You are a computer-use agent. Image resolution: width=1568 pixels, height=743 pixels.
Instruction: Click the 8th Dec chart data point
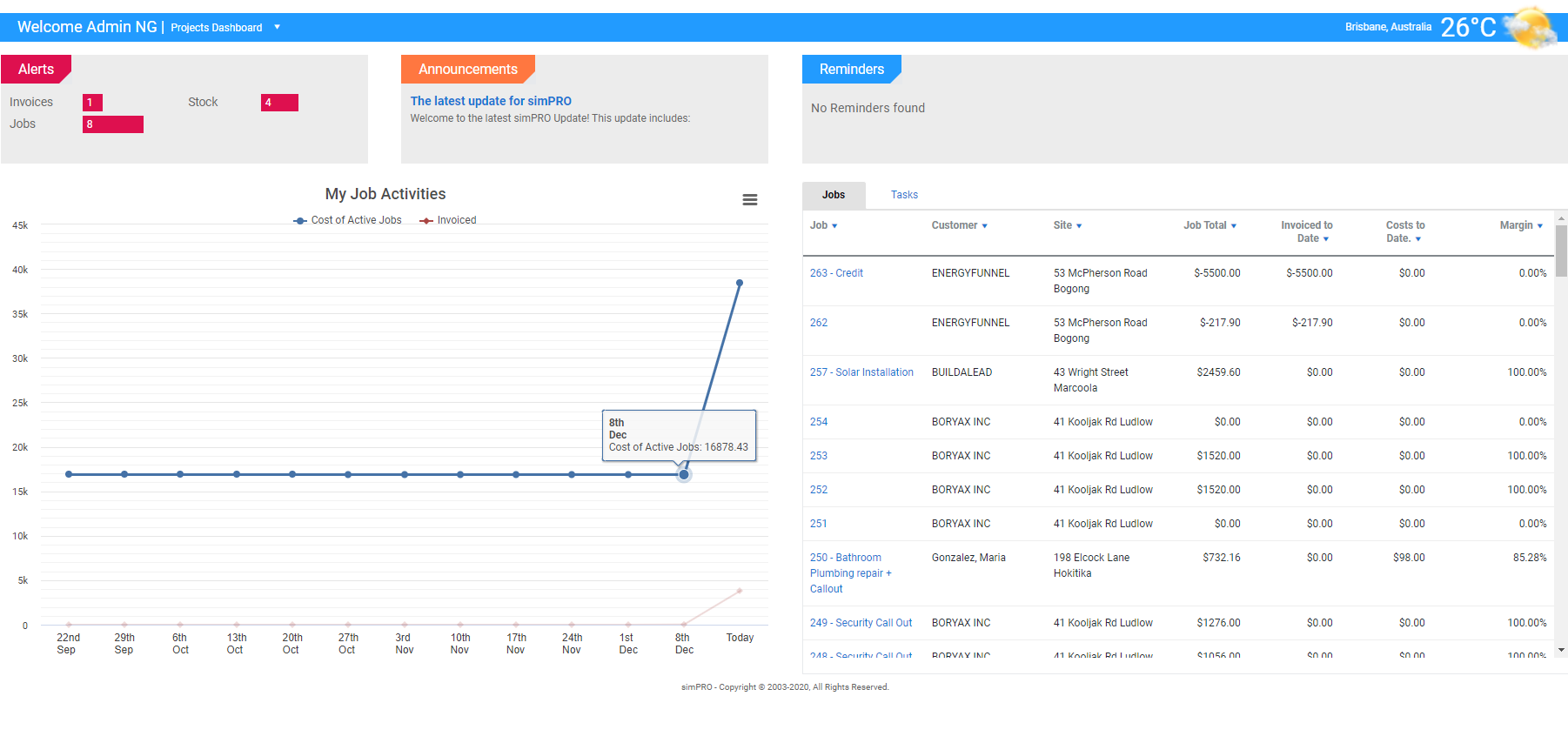[x=684, y=474]
